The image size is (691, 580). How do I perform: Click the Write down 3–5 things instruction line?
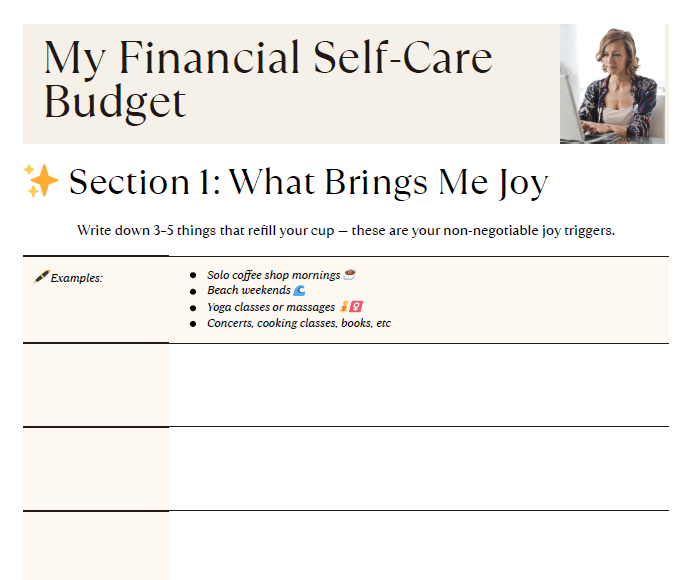tap(345, 231)
